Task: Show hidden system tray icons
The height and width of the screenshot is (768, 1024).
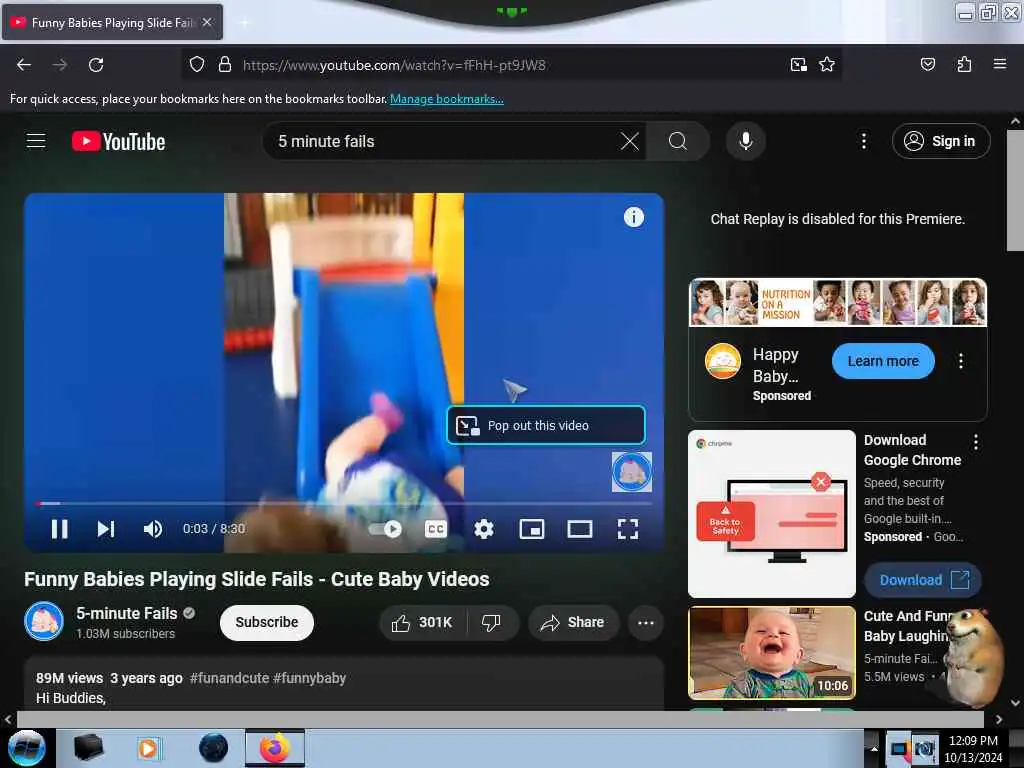Action: [x=874, y=748]
